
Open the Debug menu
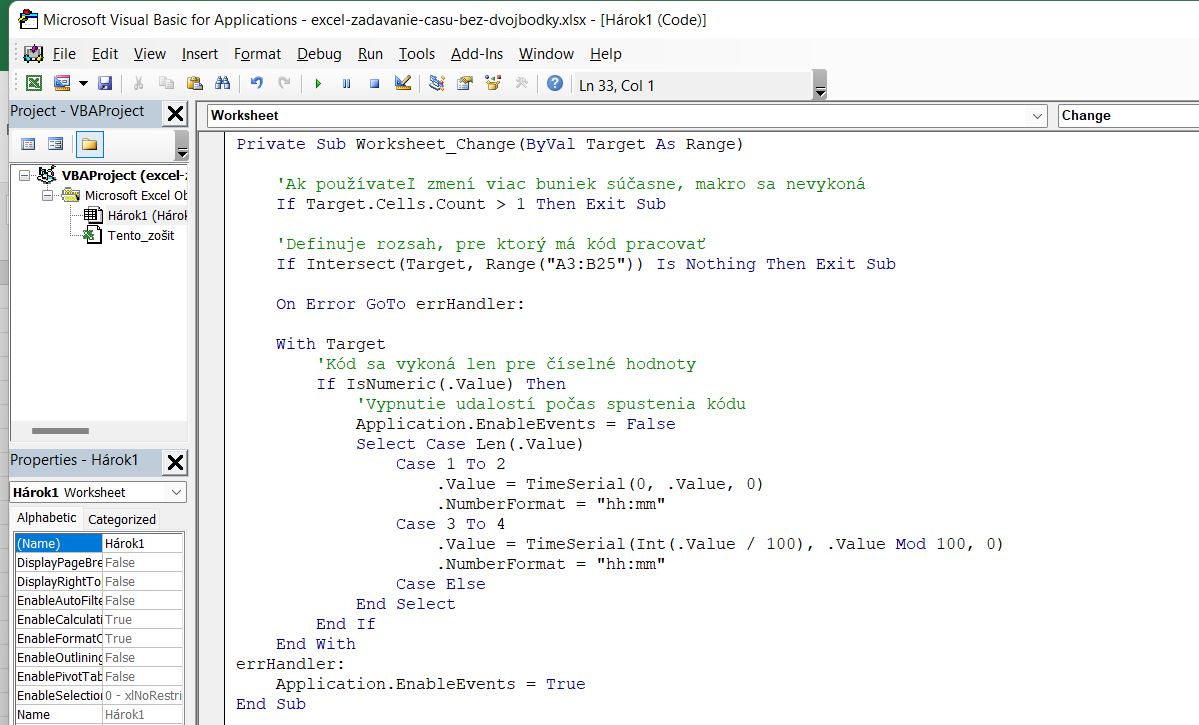[319, 54]
